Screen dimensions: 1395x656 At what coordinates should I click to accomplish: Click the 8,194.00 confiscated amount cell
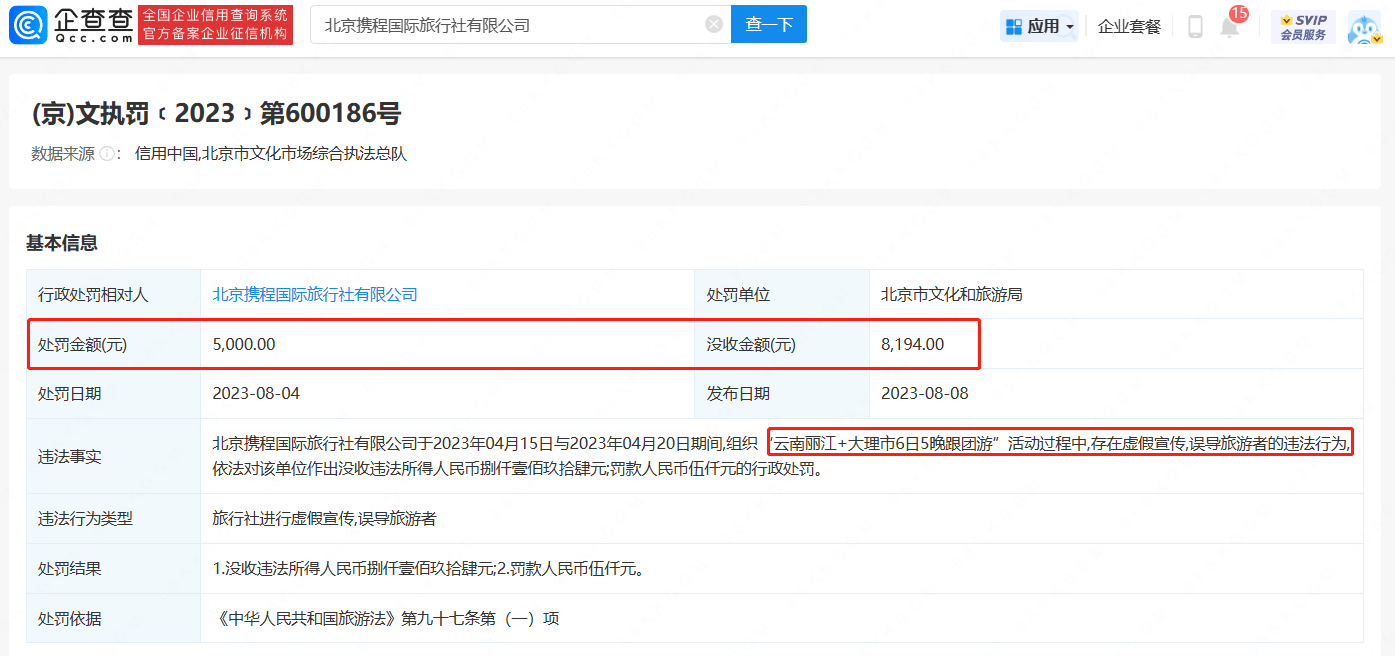912,345
